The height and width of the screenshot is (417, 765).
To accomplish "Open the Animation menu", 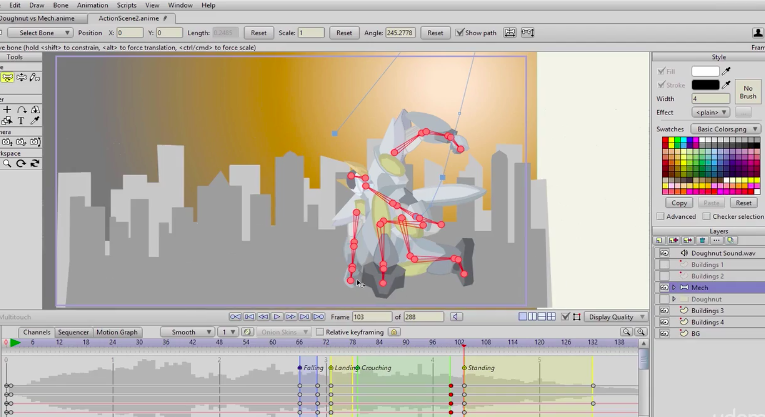I will click(92, 5).
